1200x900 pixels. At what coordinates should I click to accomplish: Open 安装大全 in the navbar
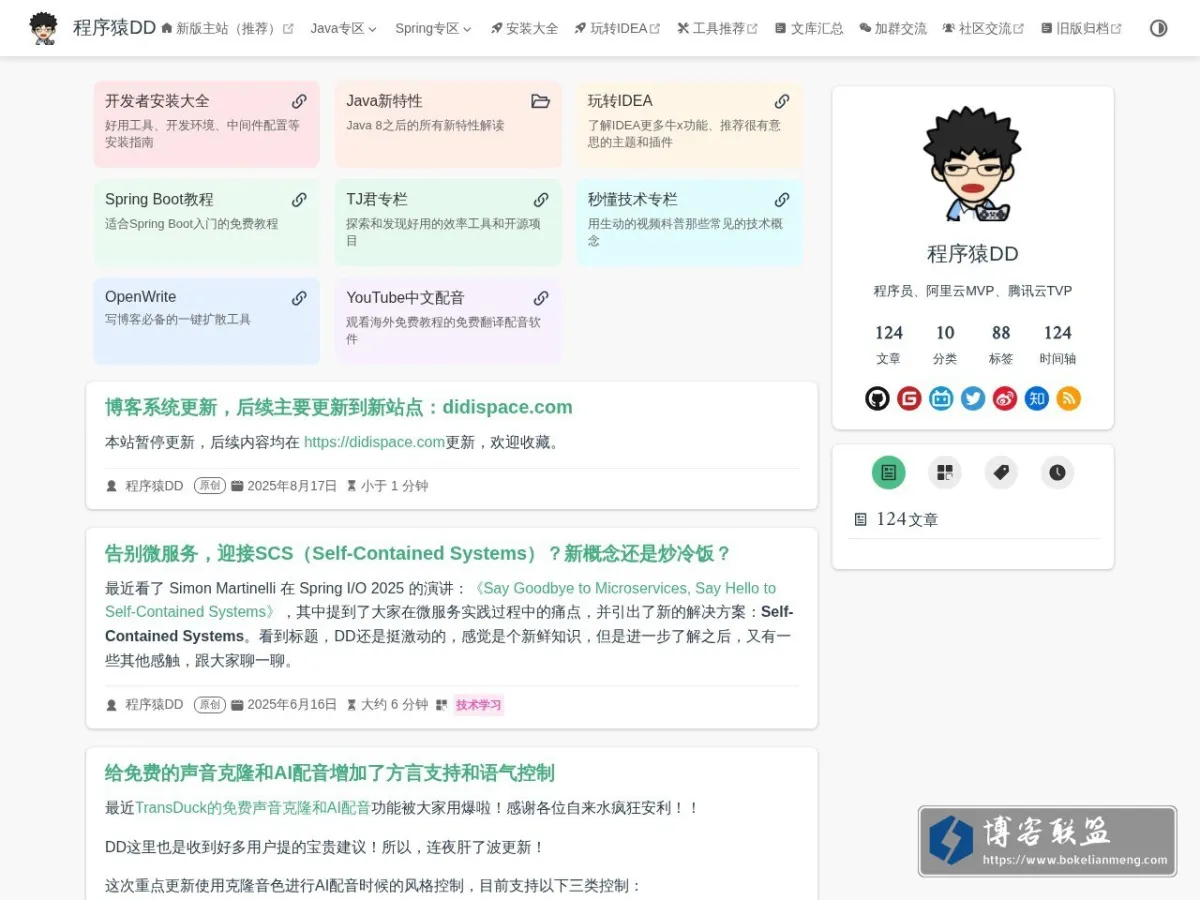point(524,28)
